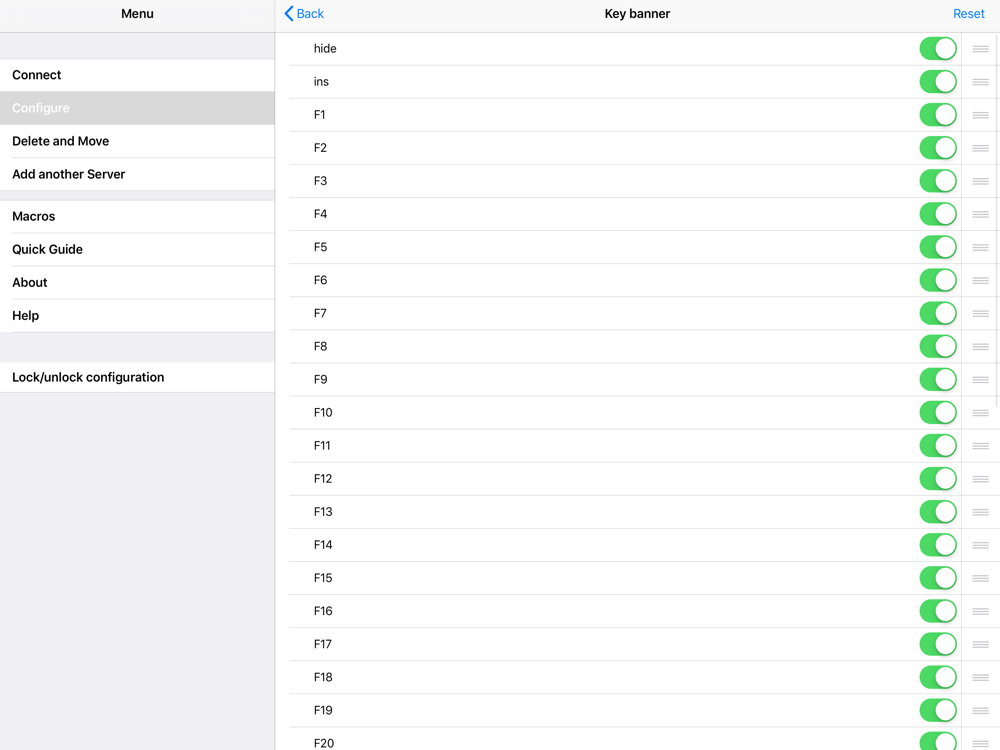Choose Add another Server
This screenshot has height=750, width=1000.
137,174
